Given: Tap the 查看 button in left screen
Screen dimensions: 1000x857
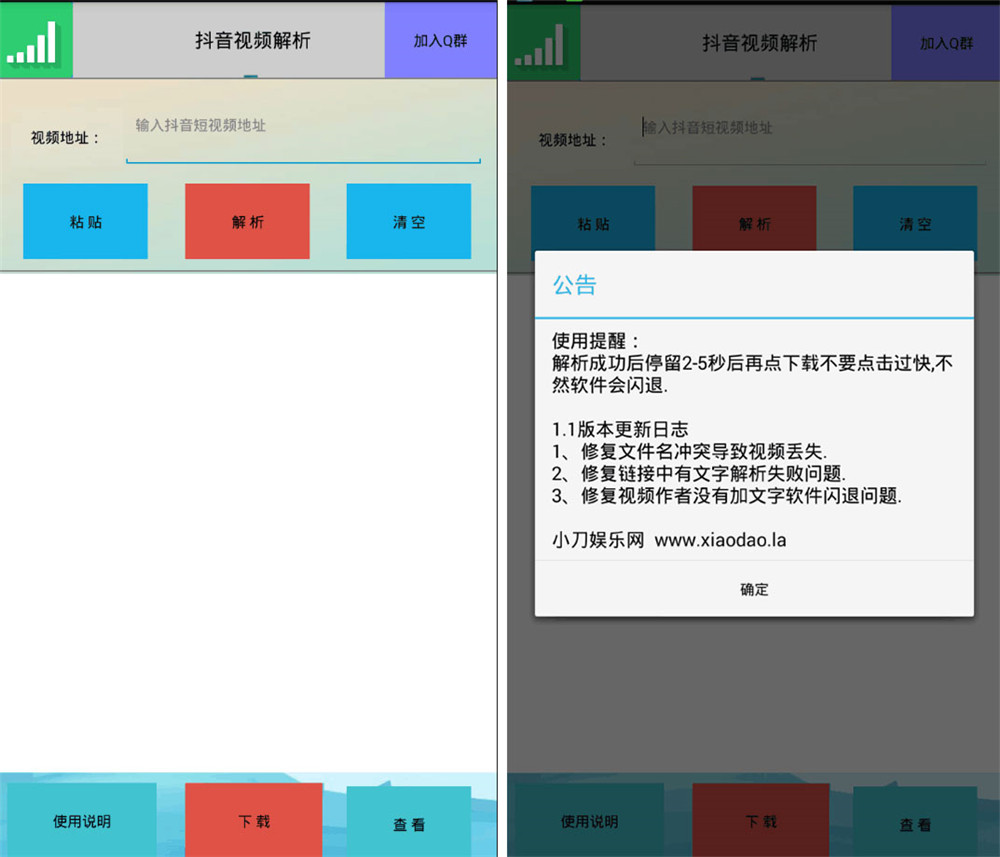Looking at the screenshot, I should [x=409, y=823].
